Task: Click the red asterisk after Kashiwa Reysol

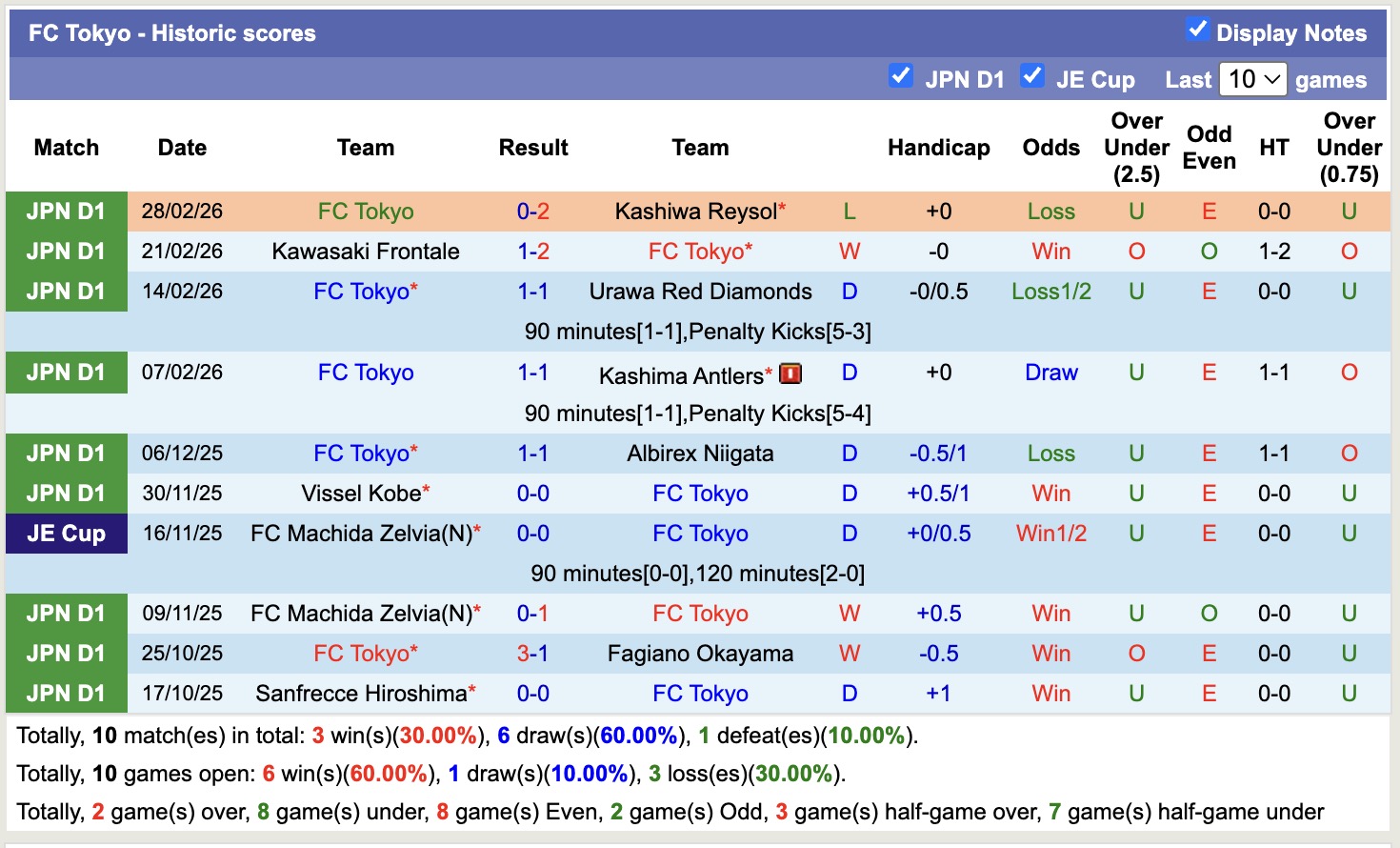Action: [x=781, y=205]
